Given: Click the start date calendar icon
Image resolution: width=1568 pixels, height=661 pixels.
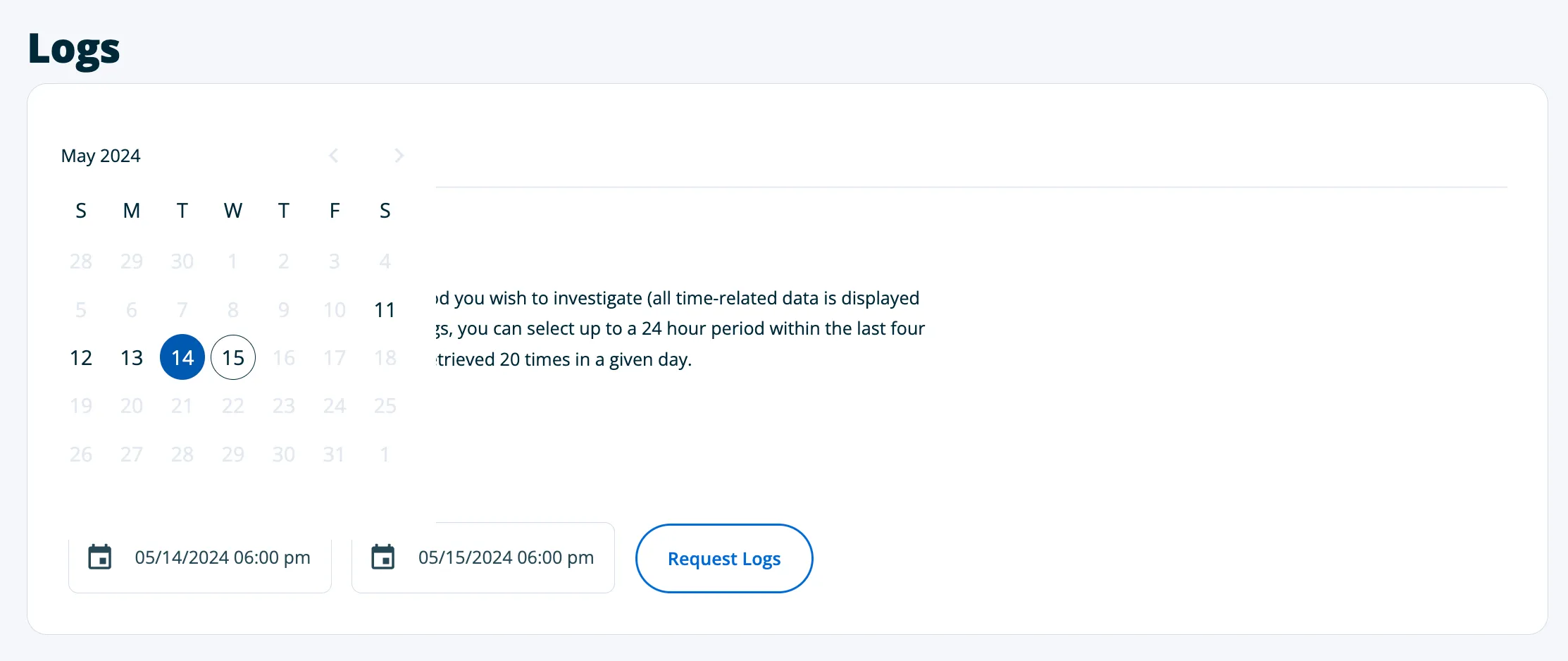Looking at the screenshot, I should pyautogui.click(x=100, y=557).
